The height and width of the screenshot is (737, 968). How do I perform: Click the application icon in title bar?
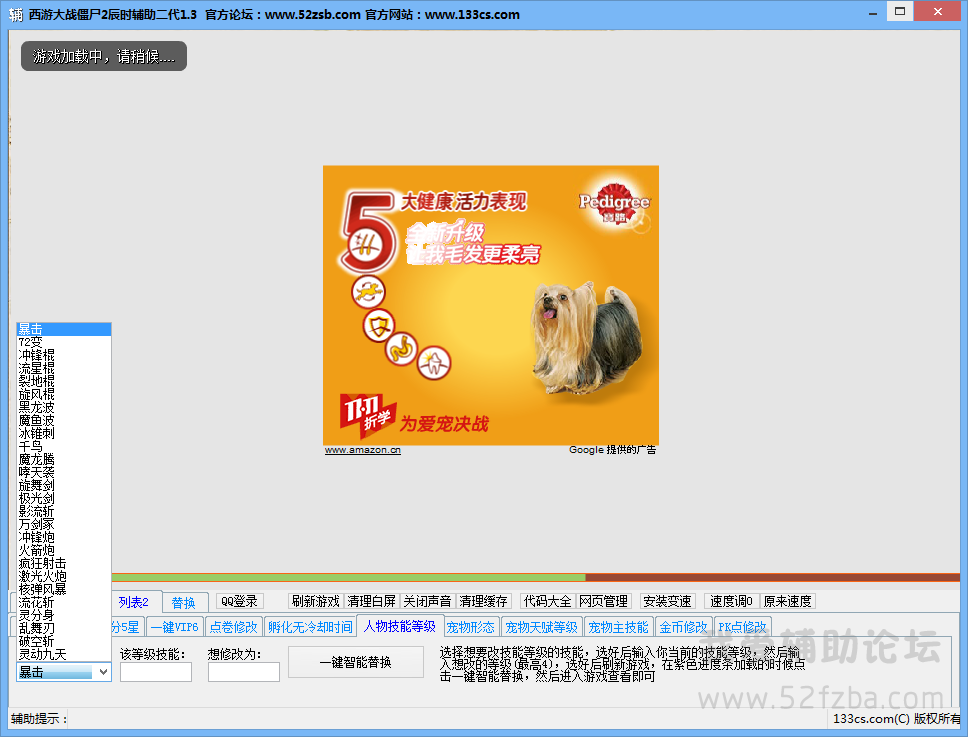point(16,14)
